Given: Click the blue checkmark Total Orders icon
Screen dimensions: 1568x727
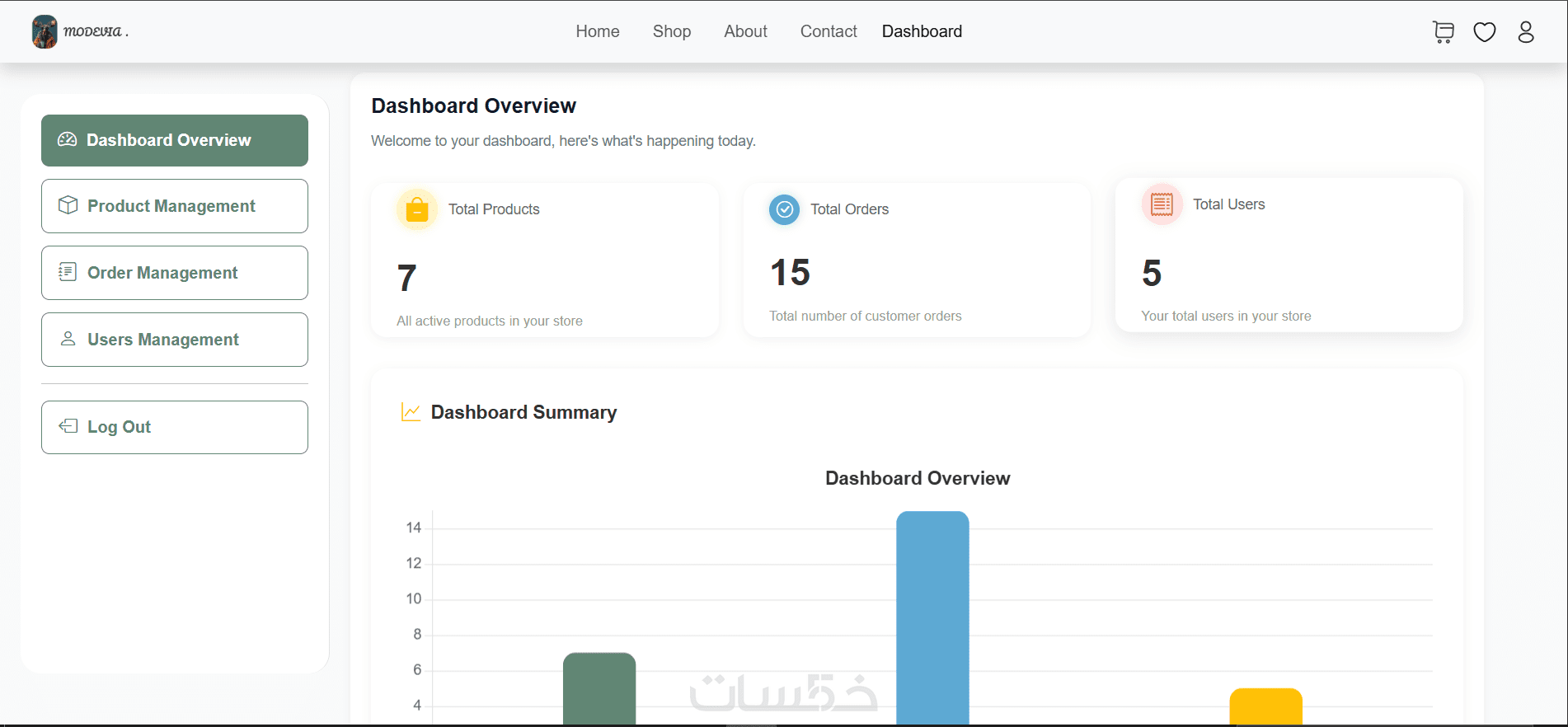Looking at the screenshot, I should click(785, 209).
